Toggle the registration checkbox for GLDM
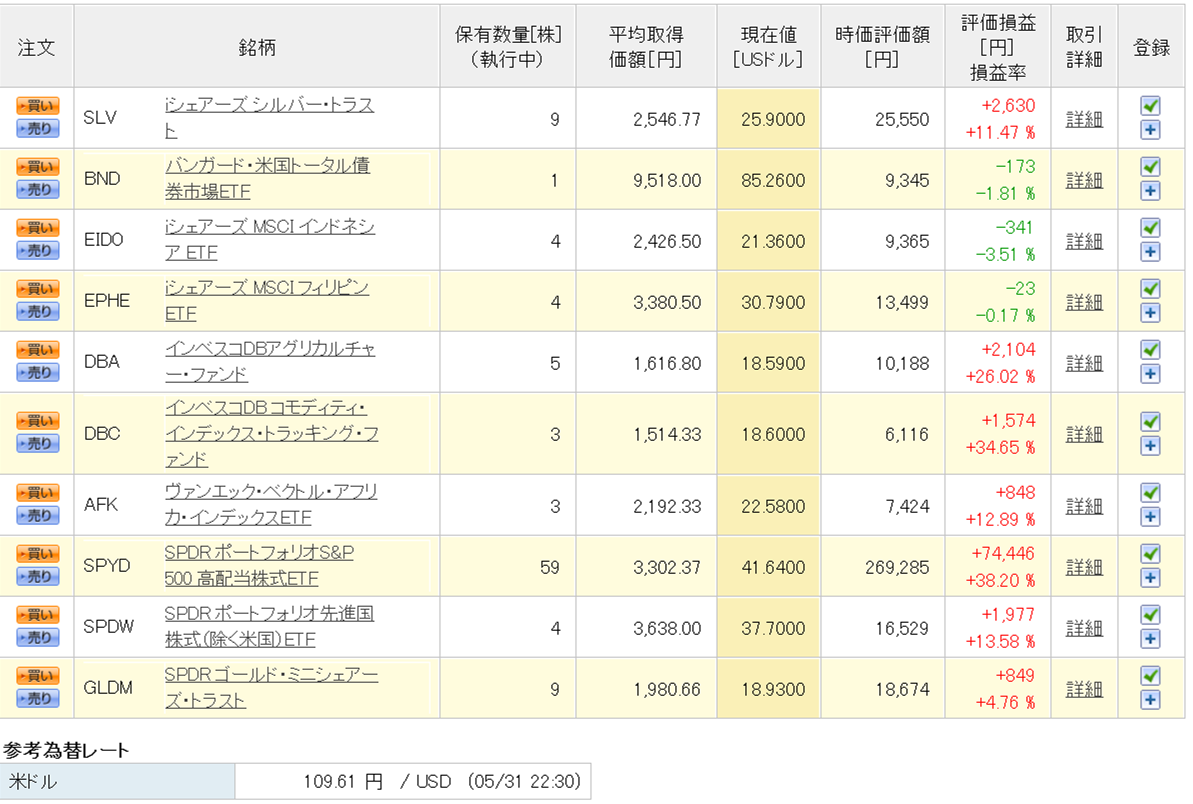 (1150, 676)
